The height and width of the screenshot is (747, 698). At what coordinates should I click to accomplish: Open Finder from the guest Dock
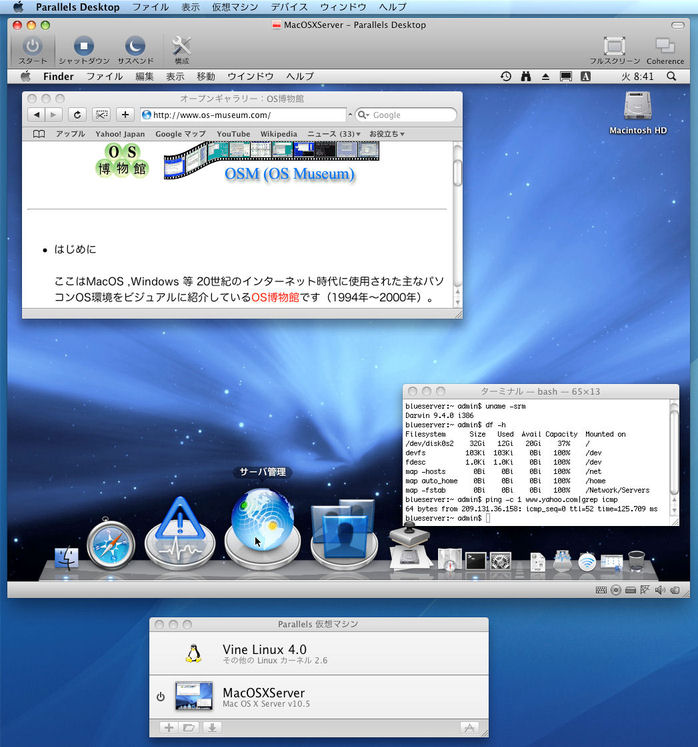(x=67, y=558)
